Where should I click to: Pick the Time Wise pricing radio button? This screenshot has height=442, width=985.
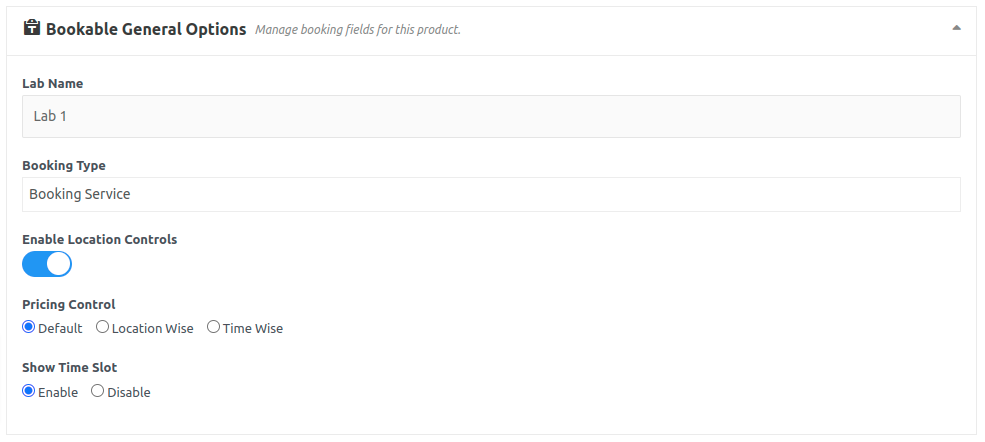(x=213, y=327)
